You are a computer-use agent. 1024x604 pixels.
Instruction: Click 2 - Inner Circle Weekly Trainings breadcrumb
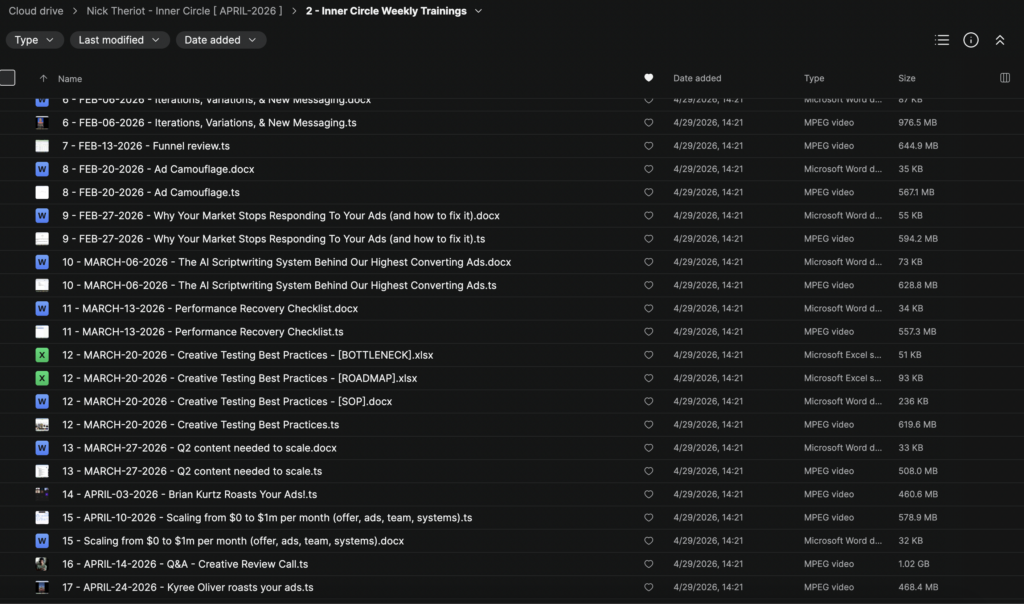coord(386,11)
